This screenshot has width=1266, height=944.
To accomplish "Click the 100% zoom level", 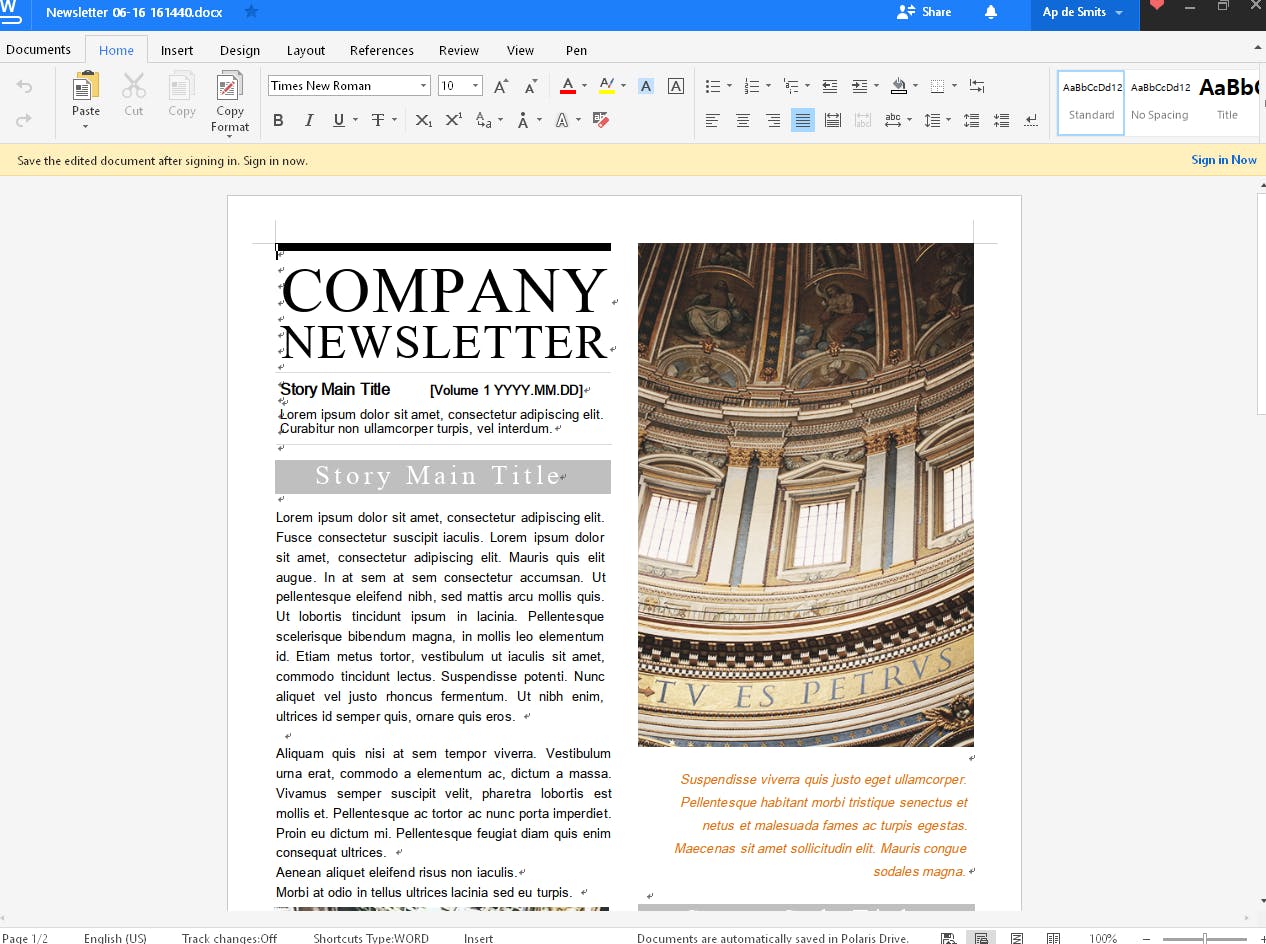I will pyautogui.click(x=1103, y=938).
